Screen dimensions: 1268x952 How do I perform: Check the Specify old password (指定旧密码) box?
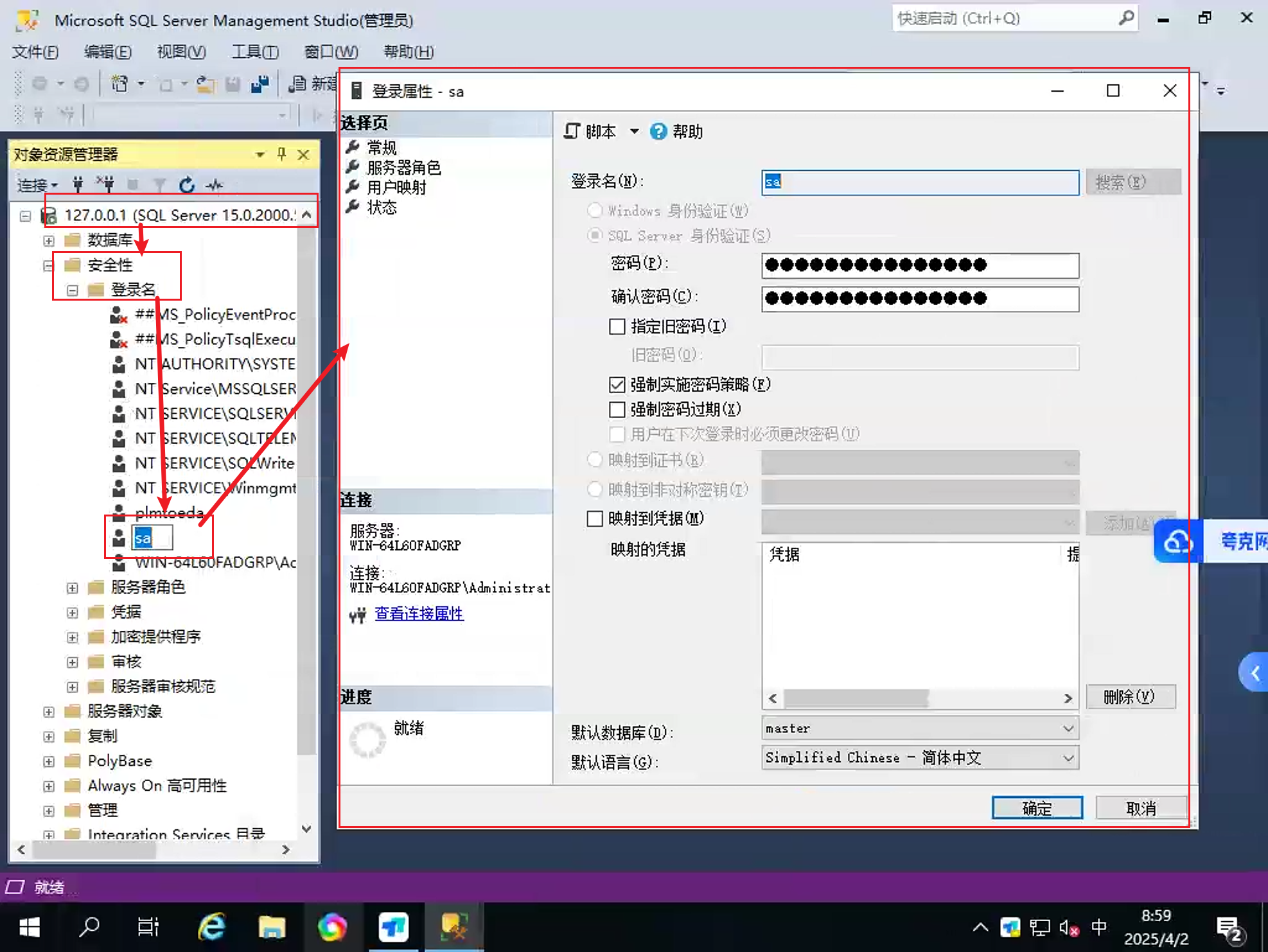(617, 326)
